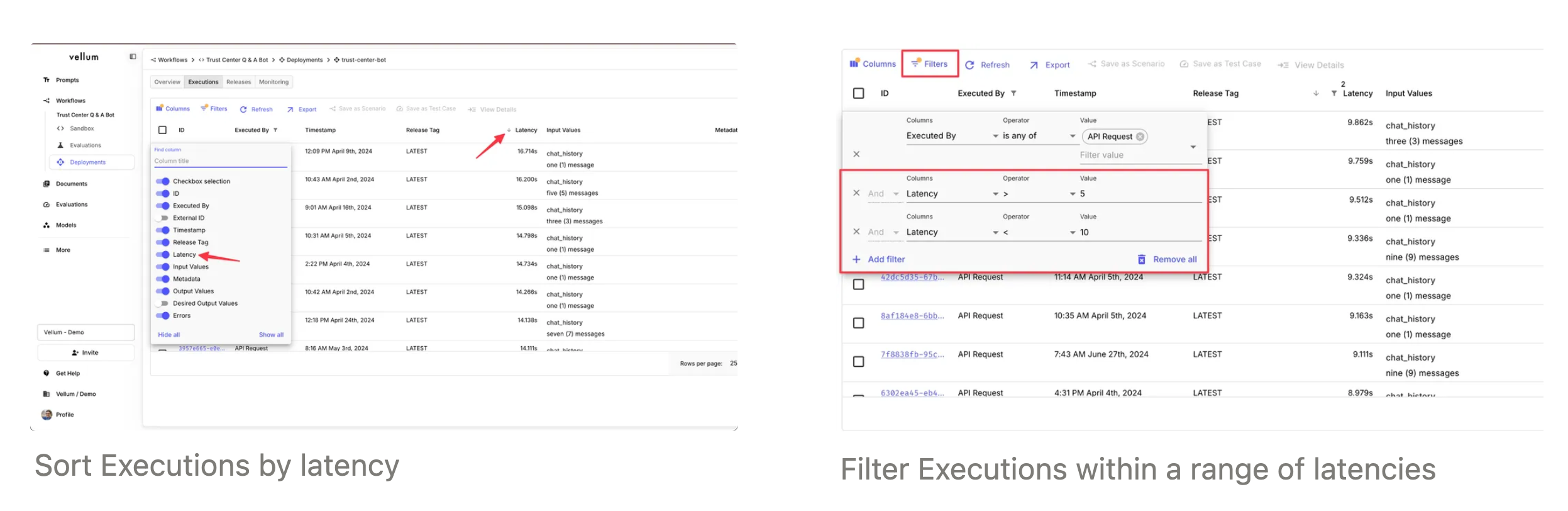
Task: Toggle the Executed By column switch
Action: 163,206
